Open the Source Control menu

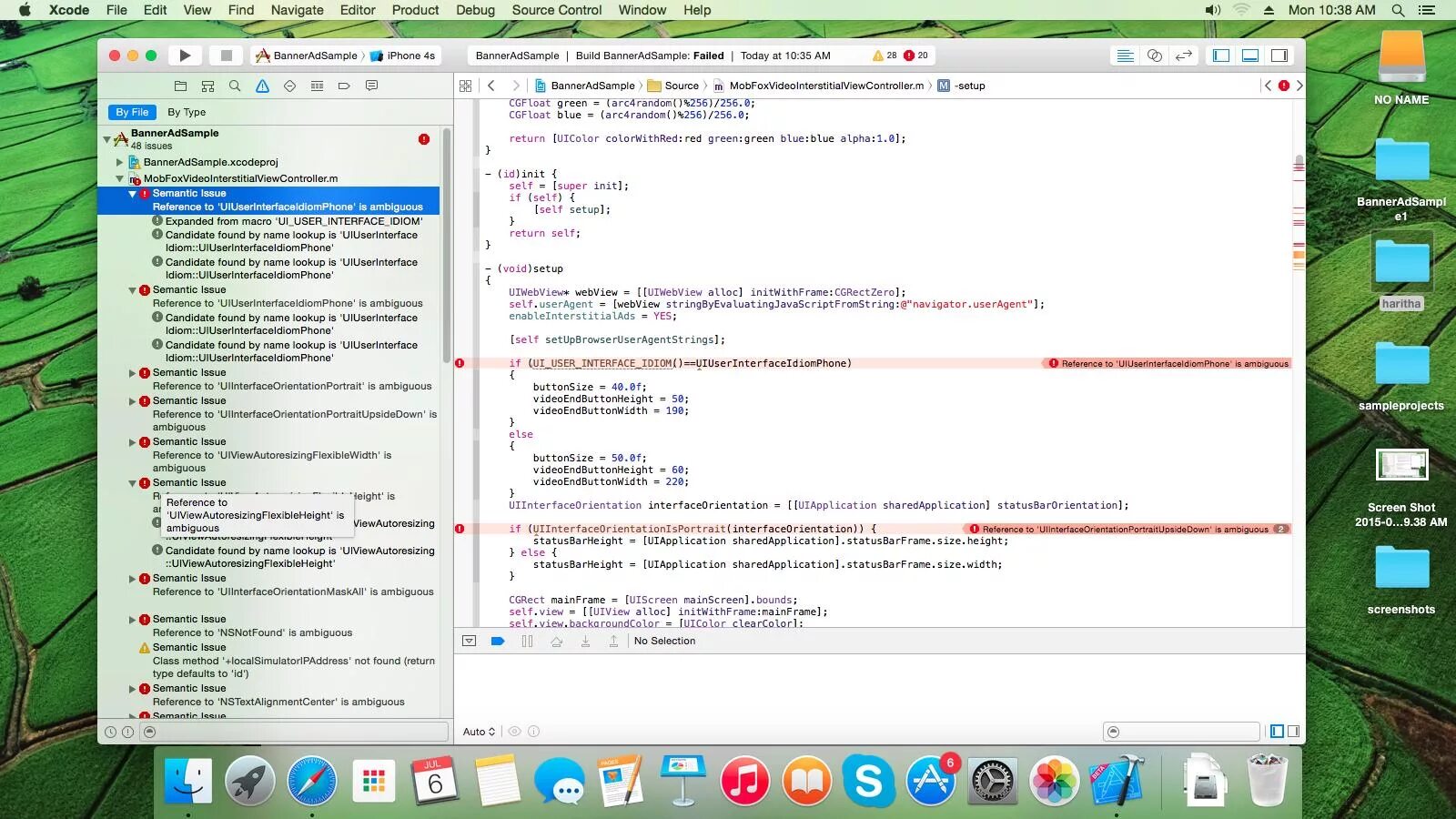coord(557,10)
